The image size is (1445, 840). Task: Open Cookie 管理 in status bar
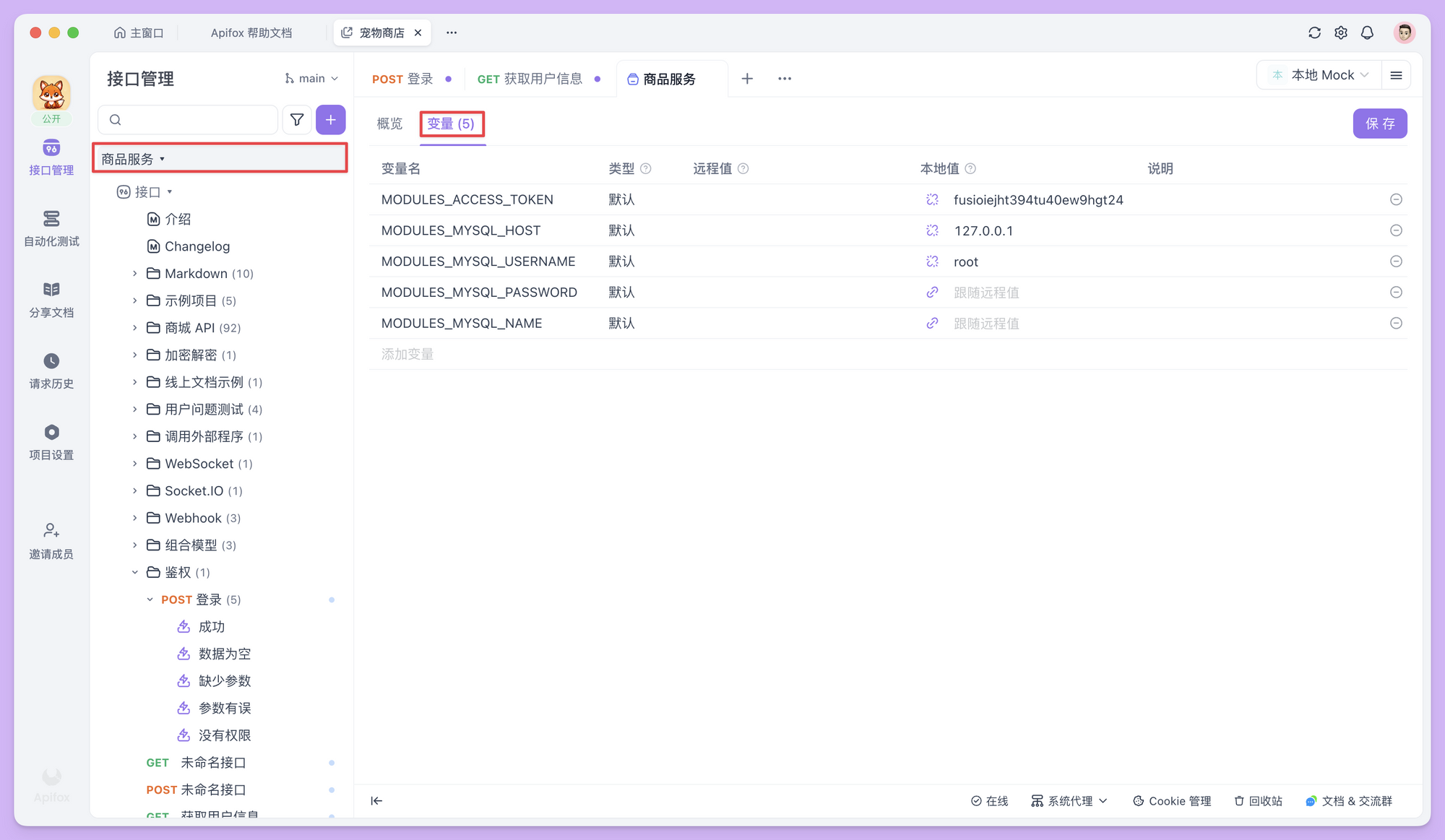pos(1172,800)
